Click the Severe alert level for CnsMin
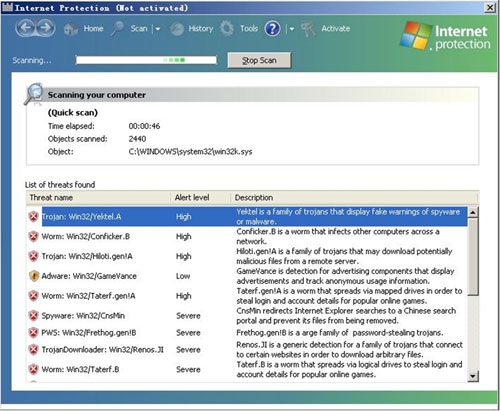This screenshot has height=411, width=500. pos(188,316)
